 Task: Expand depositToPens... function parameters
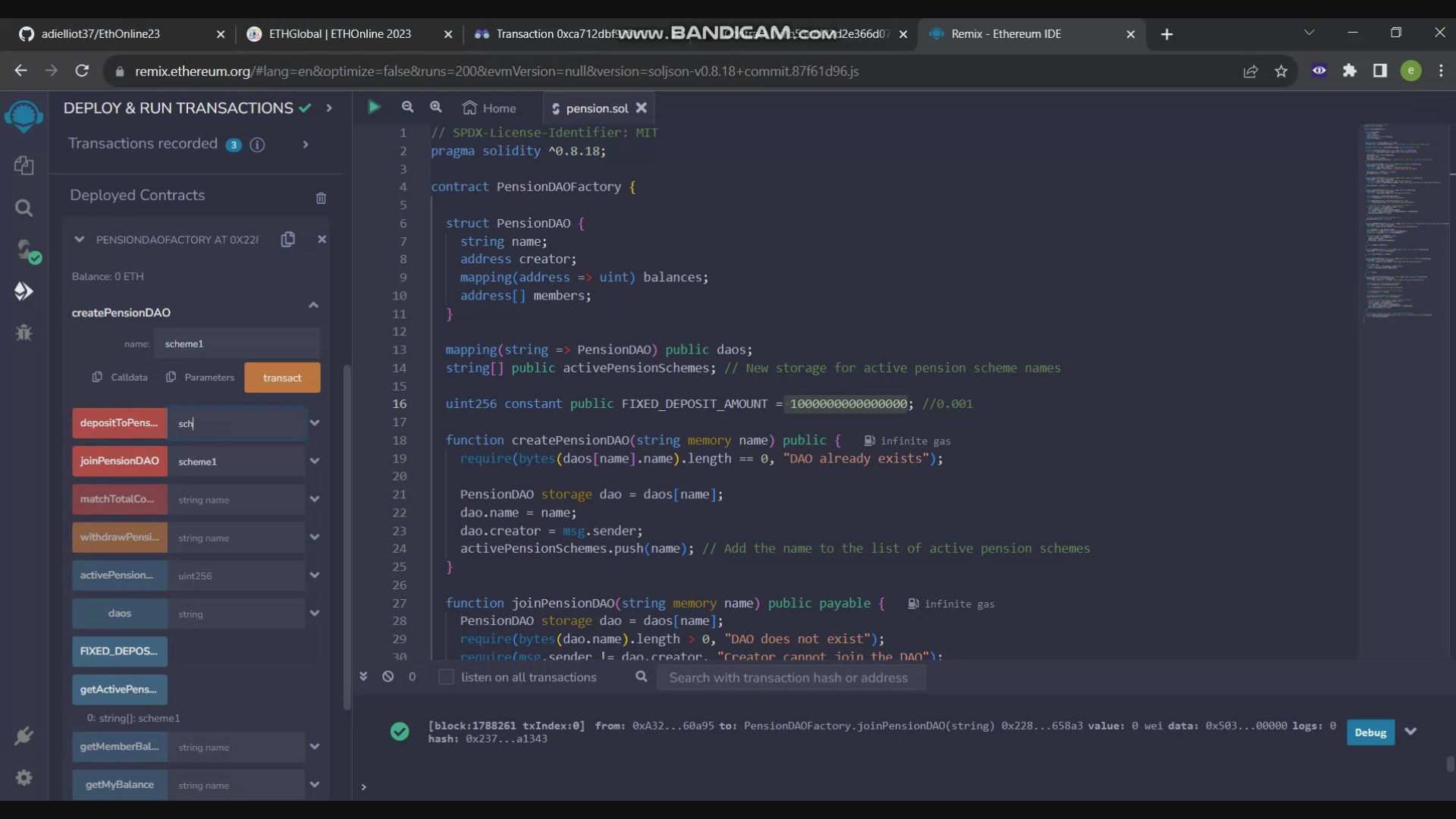315,423
